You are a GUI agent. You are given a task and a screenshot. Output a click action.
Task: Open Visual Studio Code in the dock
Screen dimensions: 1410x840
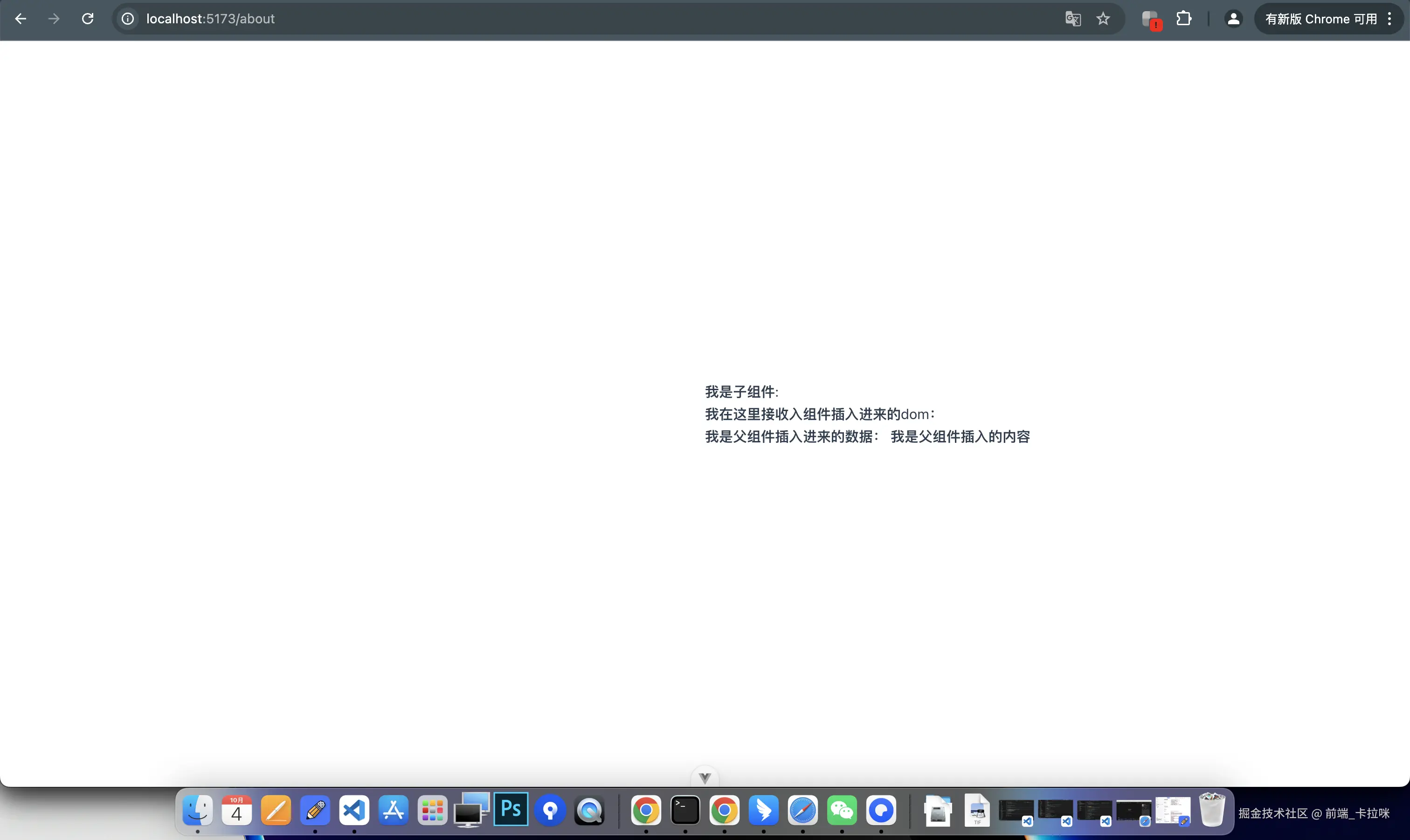354,811
